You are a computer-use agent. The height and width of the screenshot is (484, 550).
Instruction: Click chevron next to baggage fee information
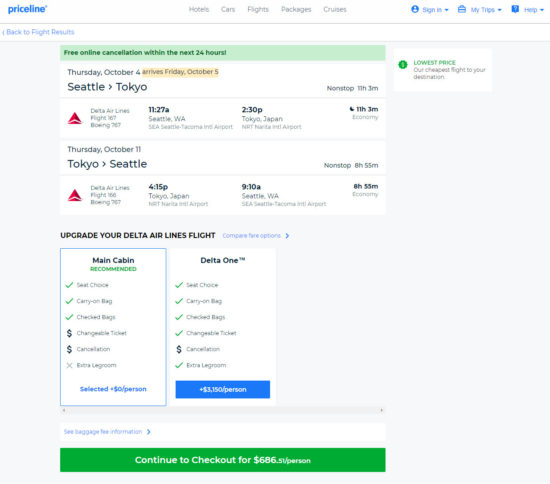click(149, 432)
